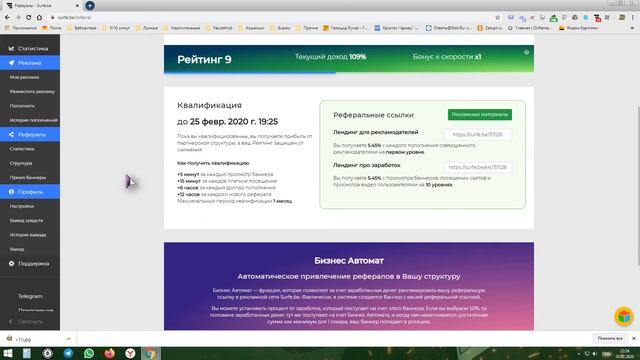Open the Кошельки bookmark folder
640x360 pixels.
click(x=251, y=28)
